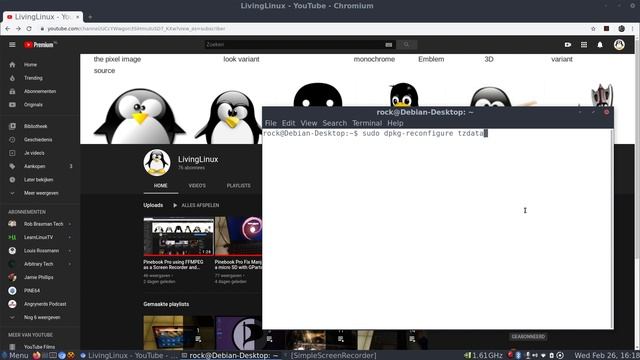640x360 pixels.
Task: Select the channel HOME tab
Action: (160, 186)
